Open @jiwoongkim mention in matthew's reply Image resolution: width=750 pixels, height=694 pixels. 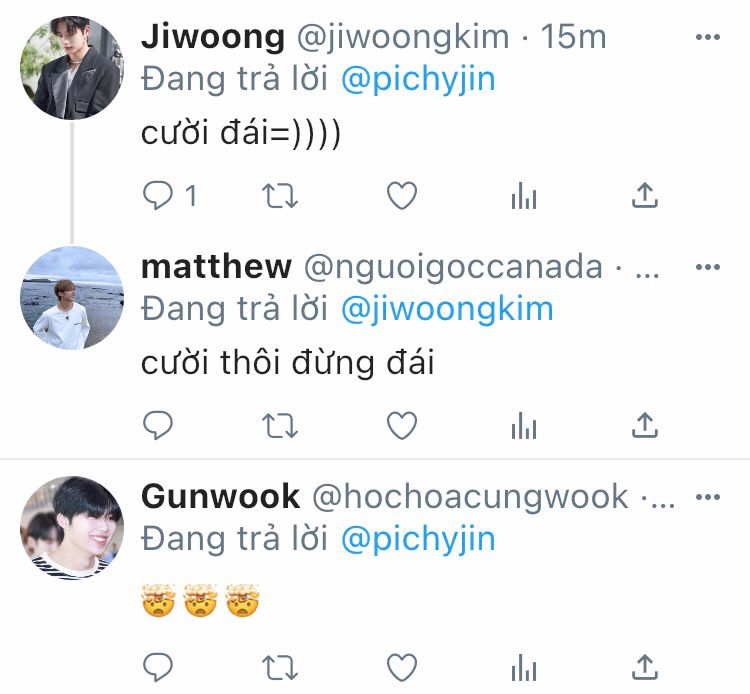pos(447,309)
